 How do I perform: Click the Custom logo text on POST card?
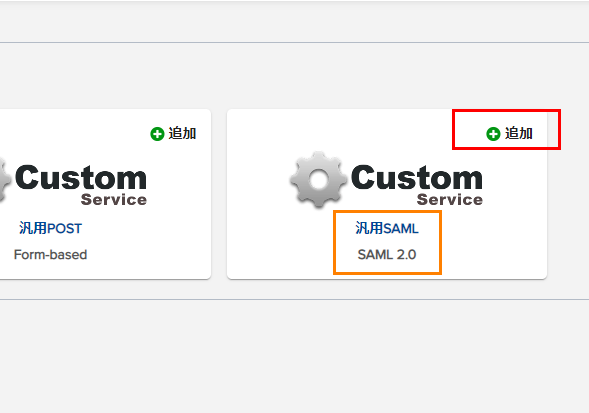tap(81, 177)
